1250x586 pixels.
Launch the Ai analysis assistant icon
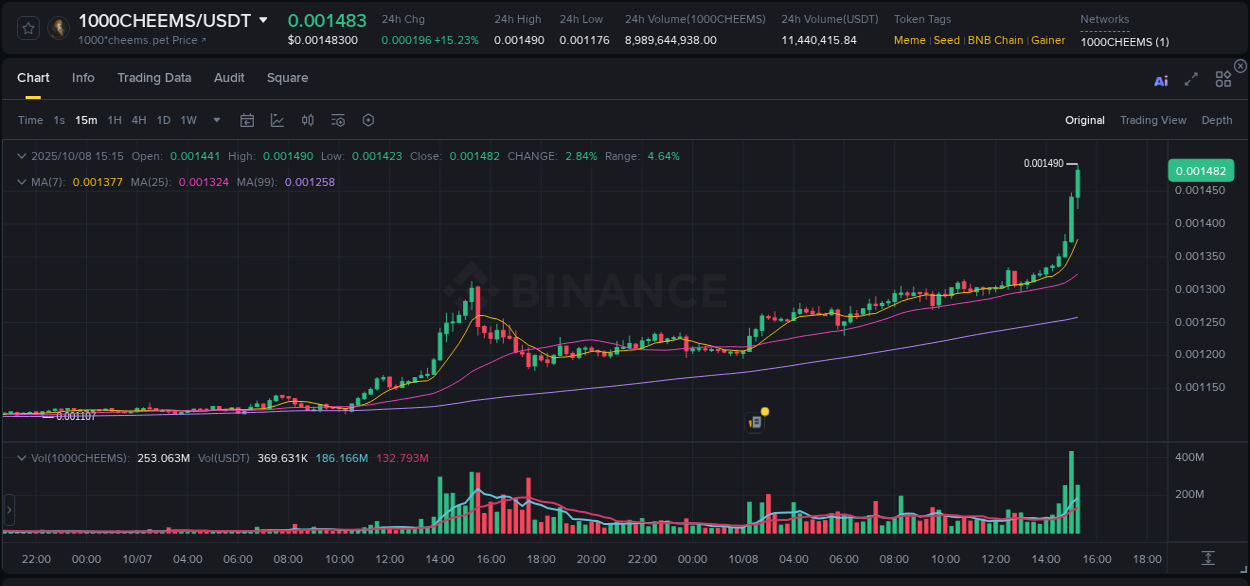tap(1161, 80)
